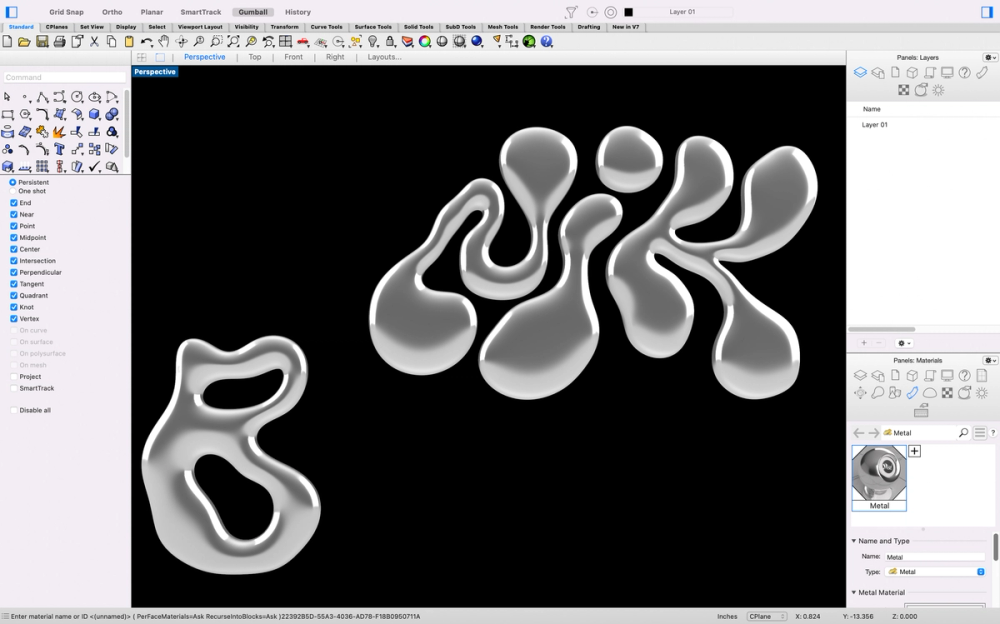Select the Persistent osnap radio button
The height and width of the screenshot is (624, 1000).
pyautogui.click(x=13, y=182)
